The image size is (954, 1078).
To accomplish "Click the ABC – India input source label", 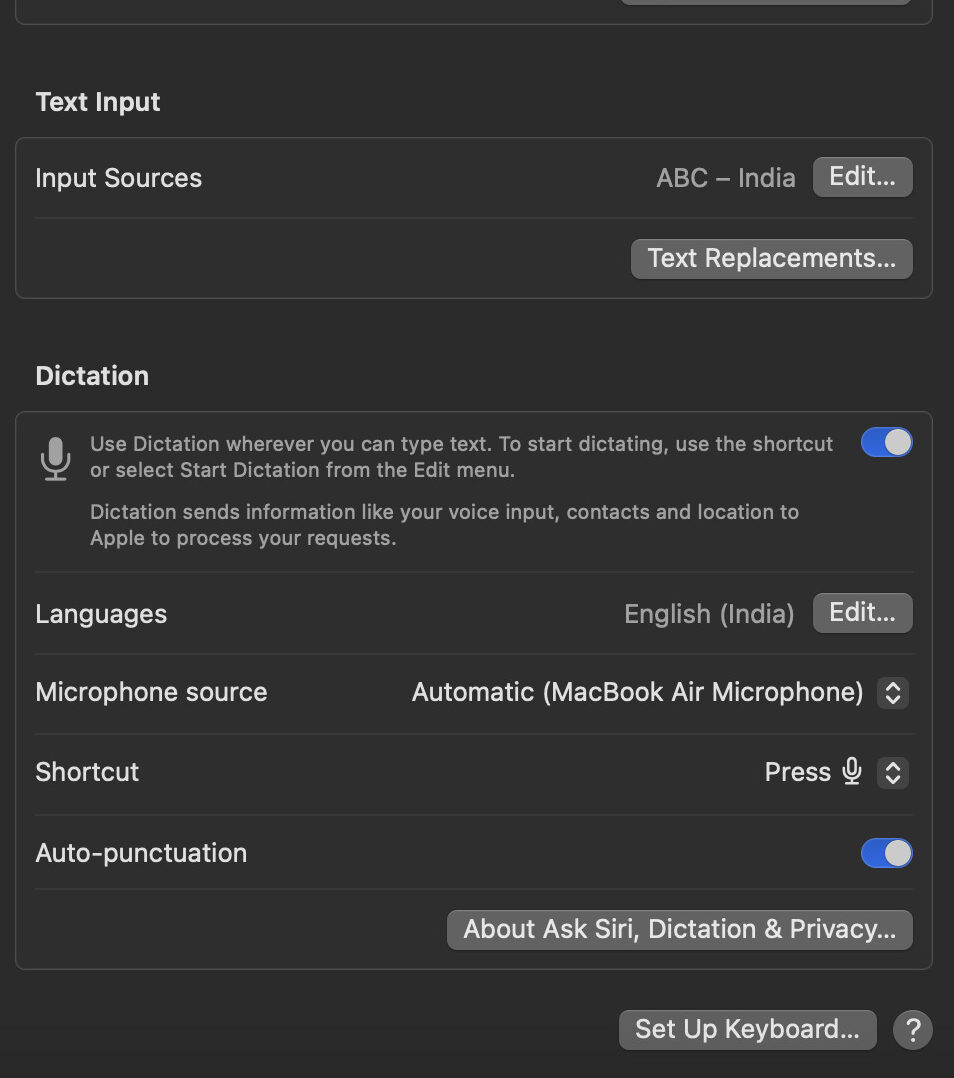I will point(726,177).
